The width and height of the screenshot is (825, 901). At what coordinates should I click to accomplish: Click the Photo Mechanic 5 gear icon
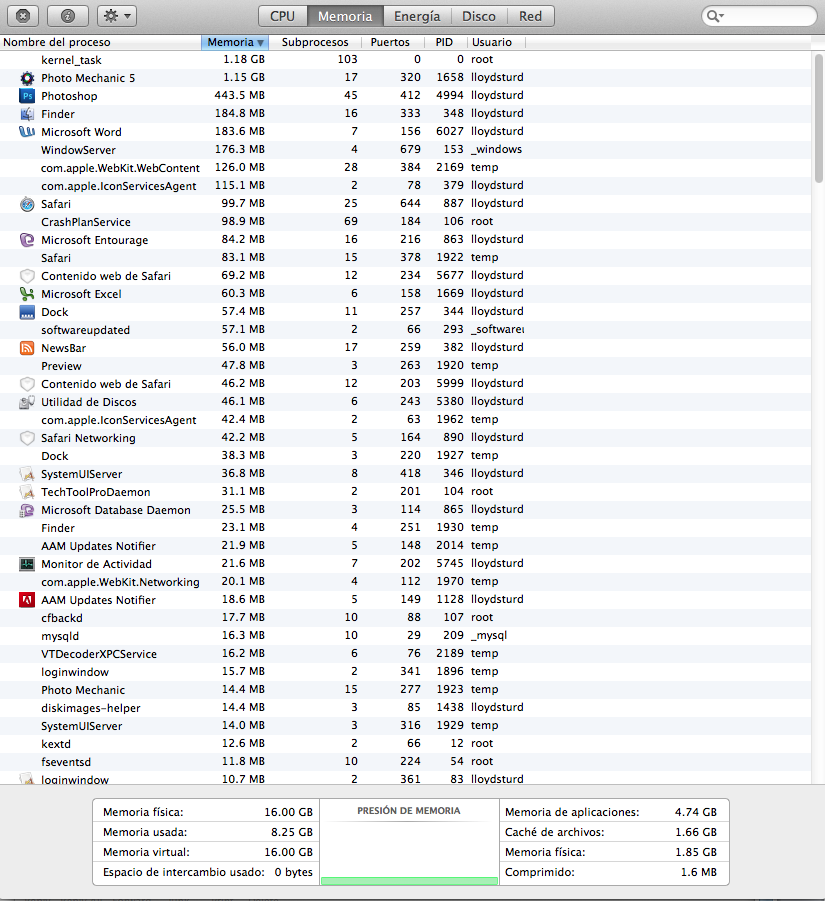tap(27, 78)
